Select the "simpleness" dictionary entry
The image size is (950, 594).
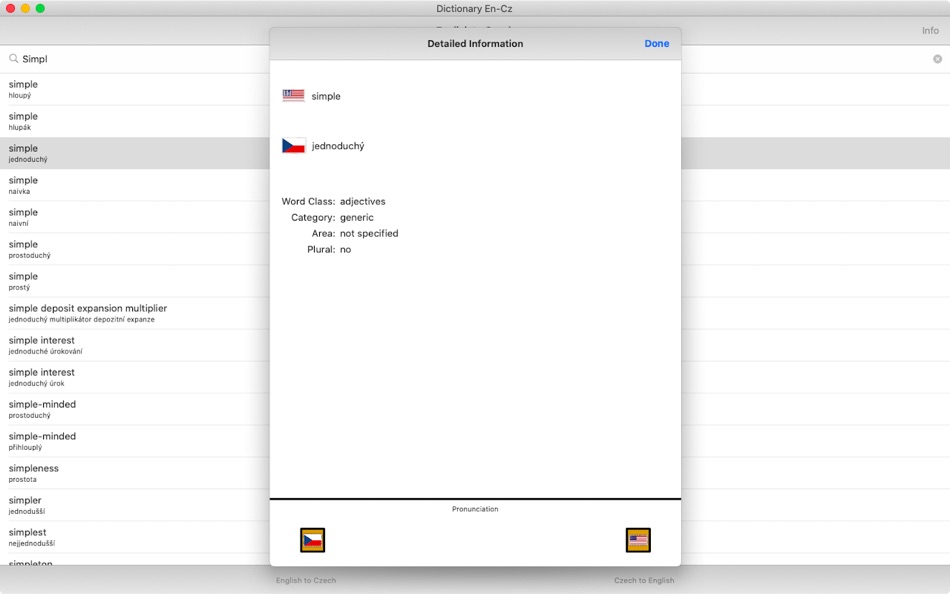(x=130, y=473)
